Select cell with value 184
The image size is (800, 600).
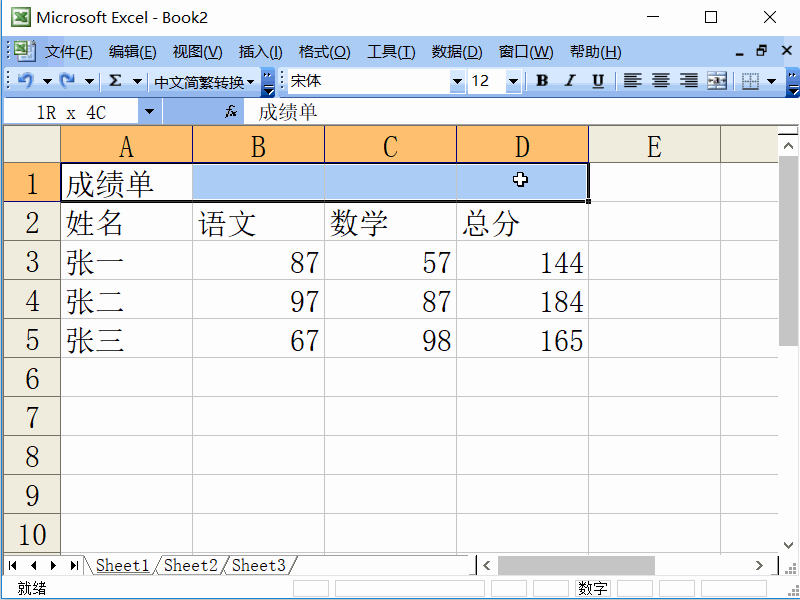point(522,300)
